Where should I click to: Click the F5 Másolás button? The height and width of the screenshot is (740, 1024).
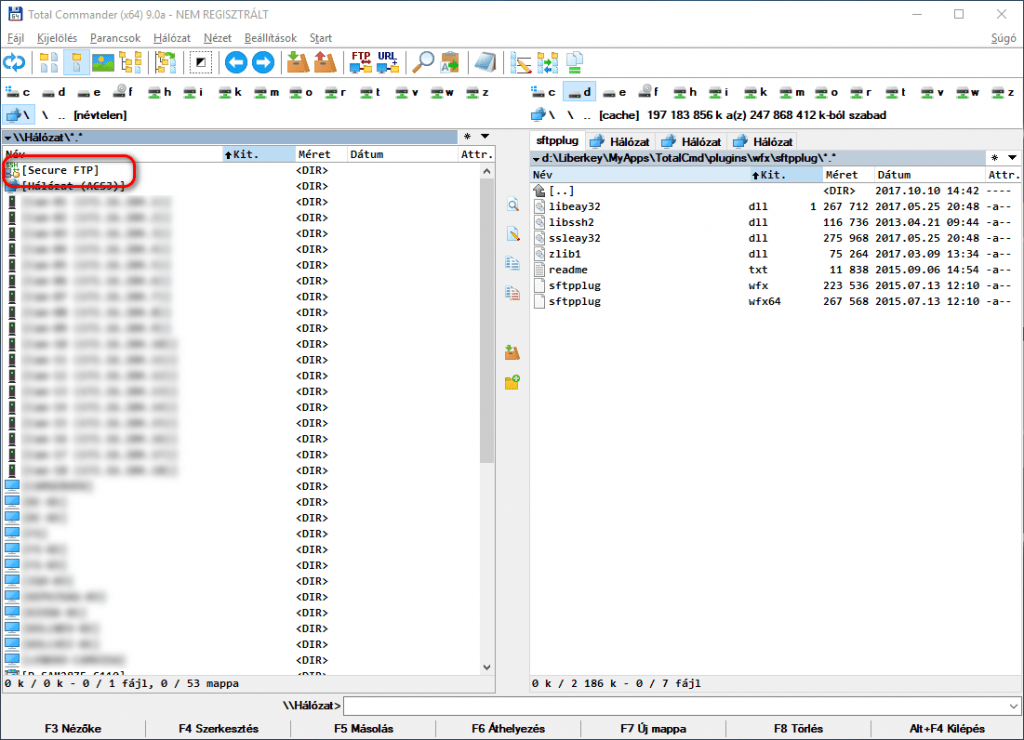[x=364, y=728]
